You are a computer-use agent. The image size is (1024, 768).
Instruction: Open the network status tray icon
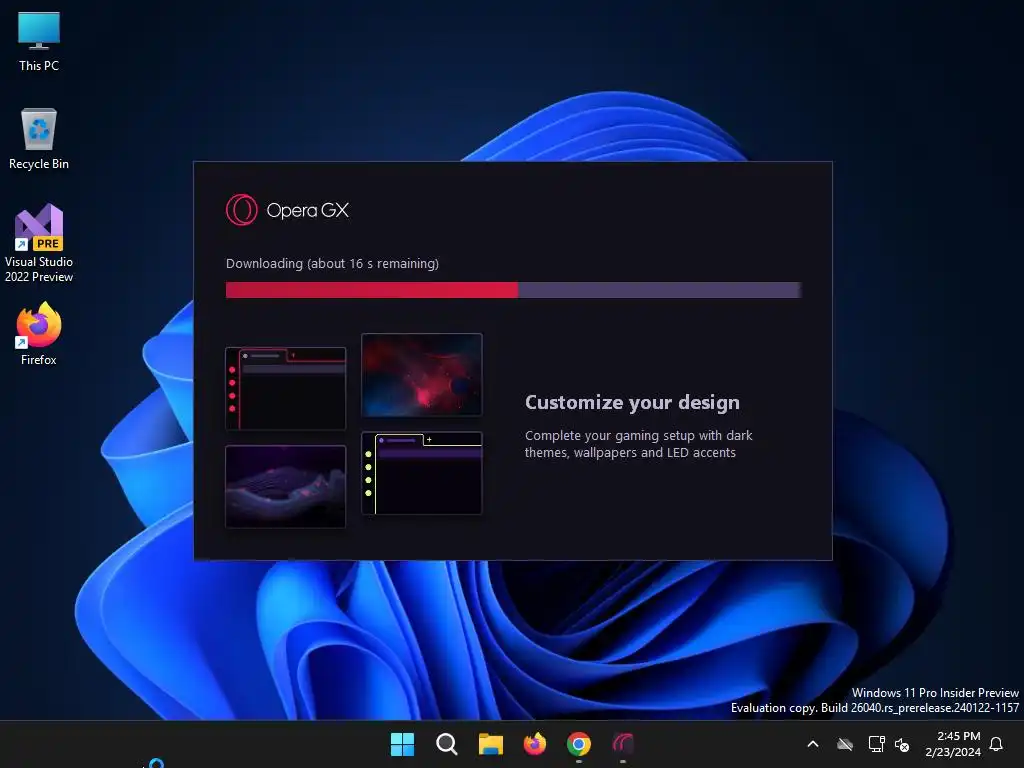coord(876,744)
